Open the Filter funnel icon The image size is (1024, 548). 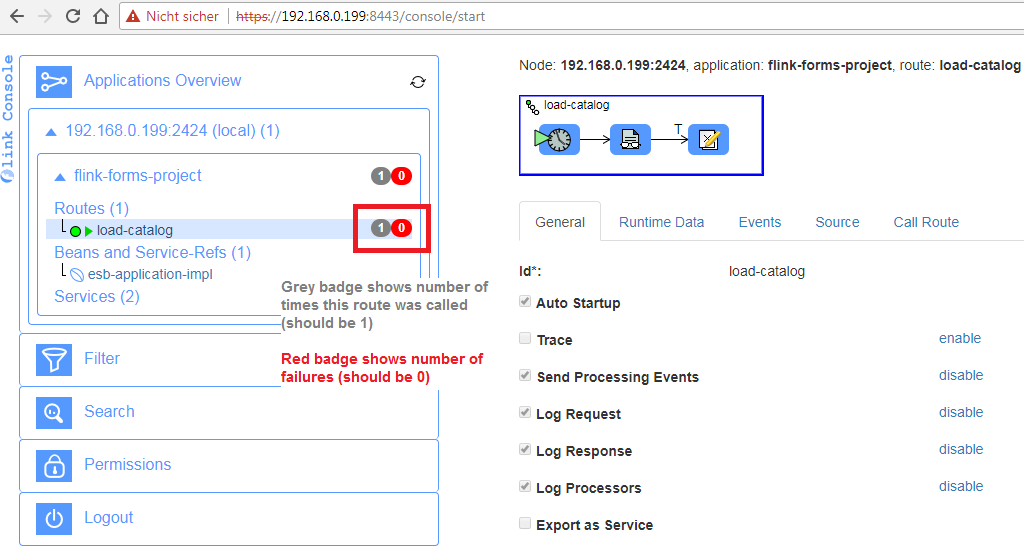(x=52, y=359)
